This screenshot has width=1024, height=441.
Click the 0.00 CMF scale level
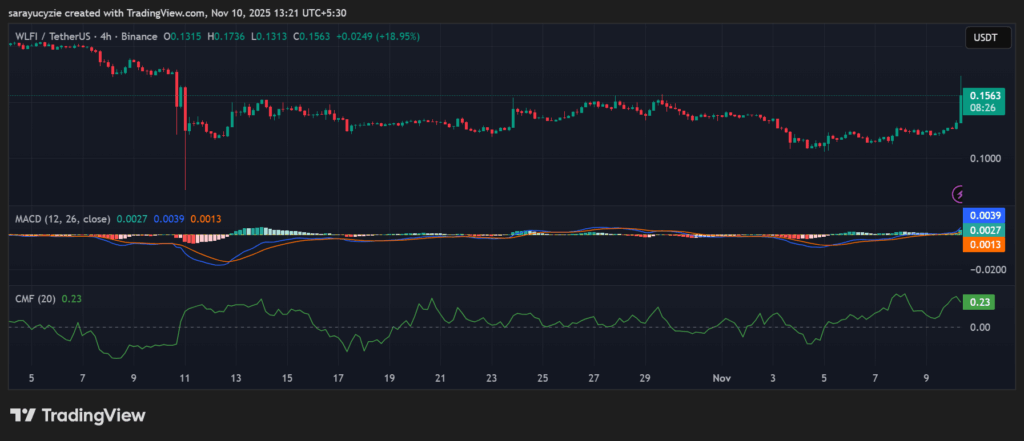979,327
